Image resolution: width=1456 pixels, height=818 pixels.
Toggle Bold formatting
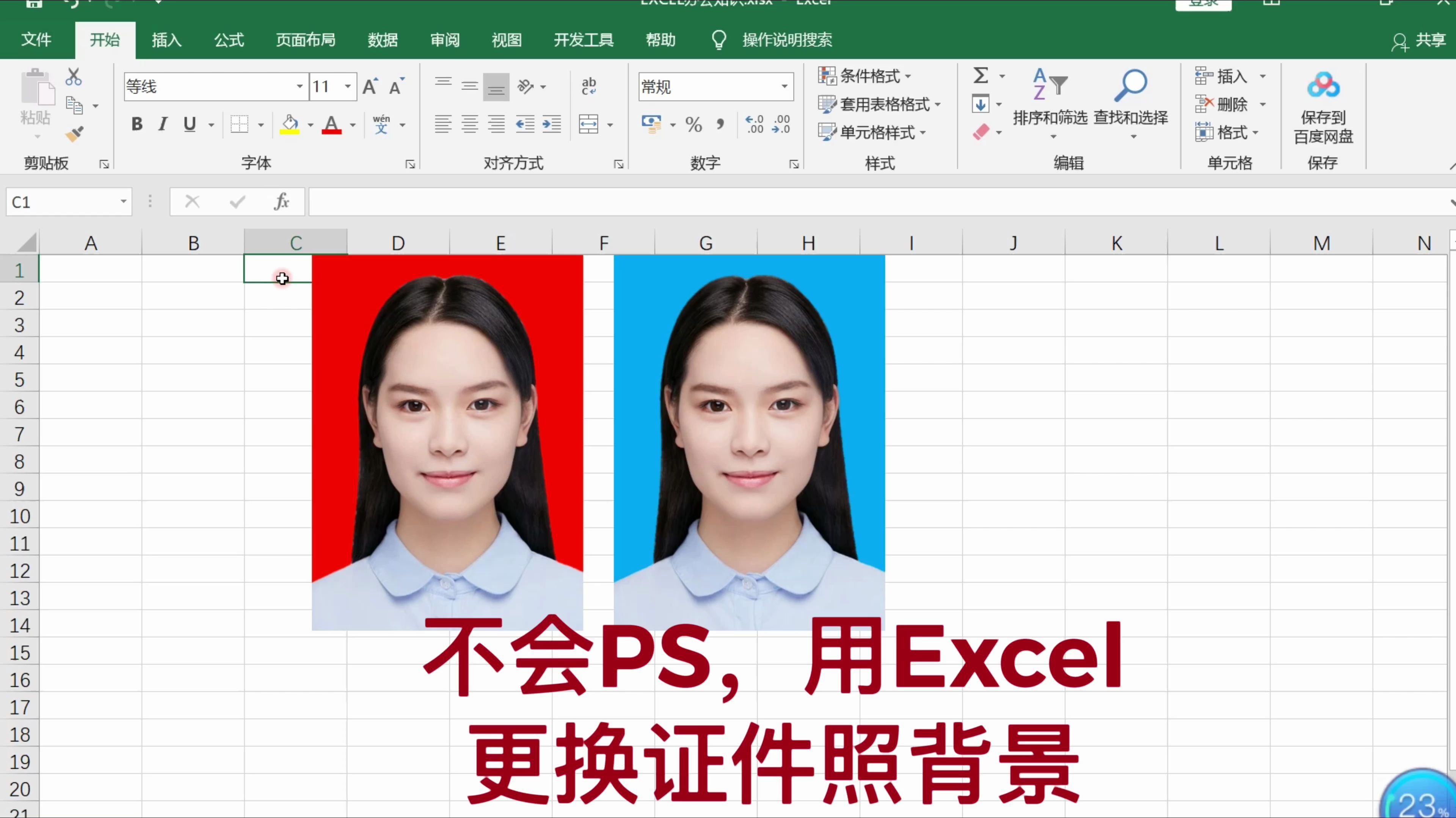pyautogui.click(x=137, y=124)
